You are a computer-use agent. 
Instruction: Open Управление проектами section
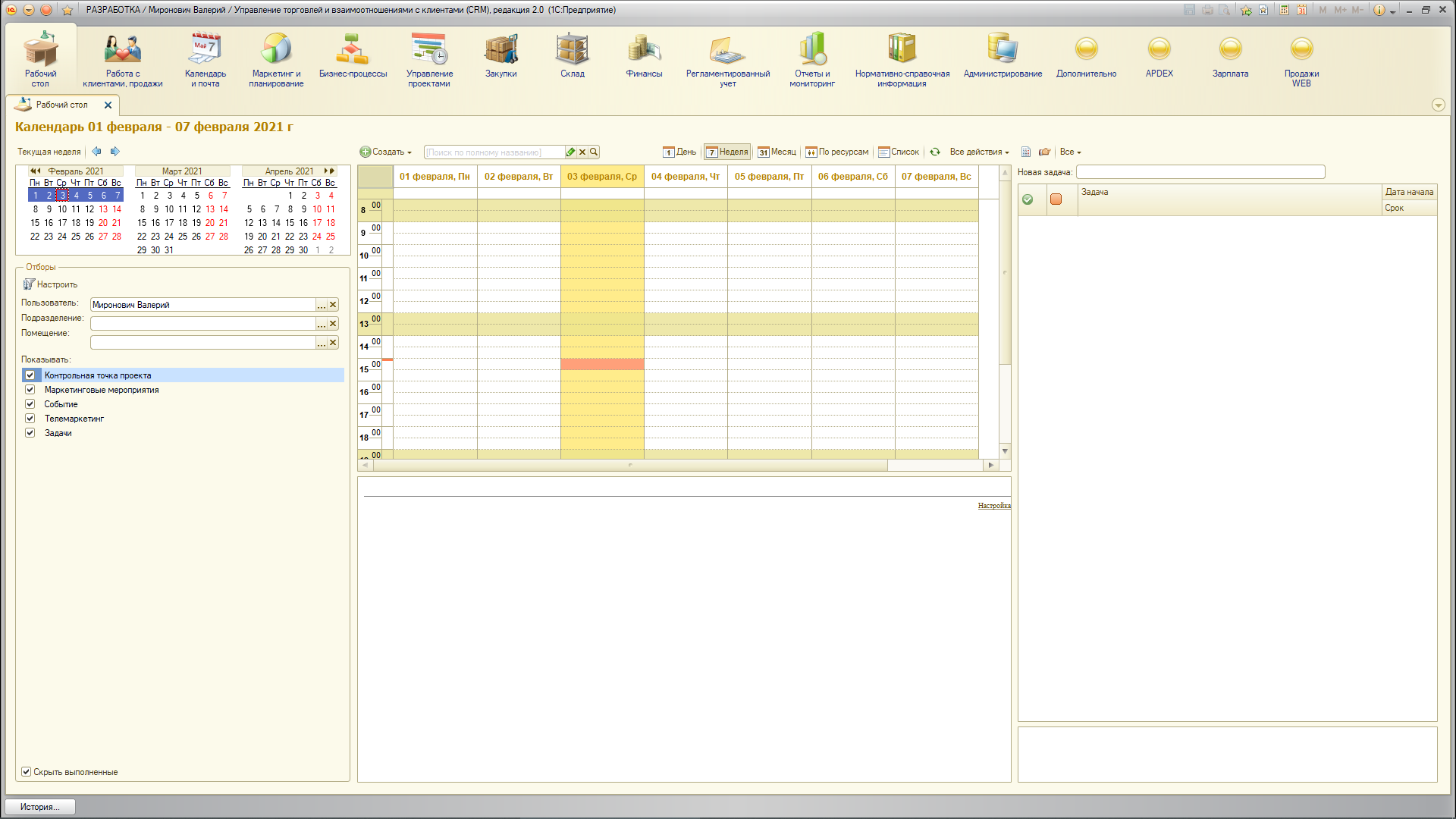pos(429,59)
